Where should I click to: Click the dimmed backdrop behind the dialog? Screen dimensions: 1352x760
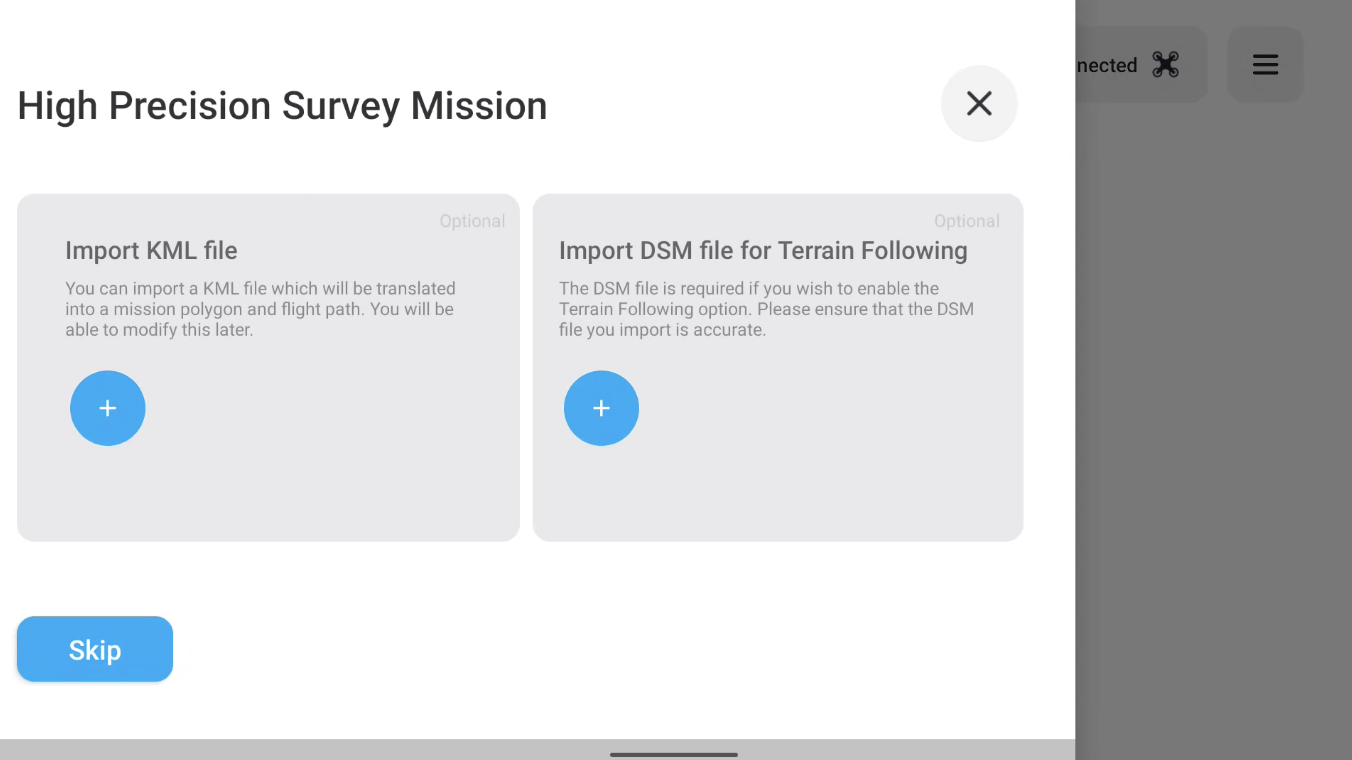[x=1210, y=400]
